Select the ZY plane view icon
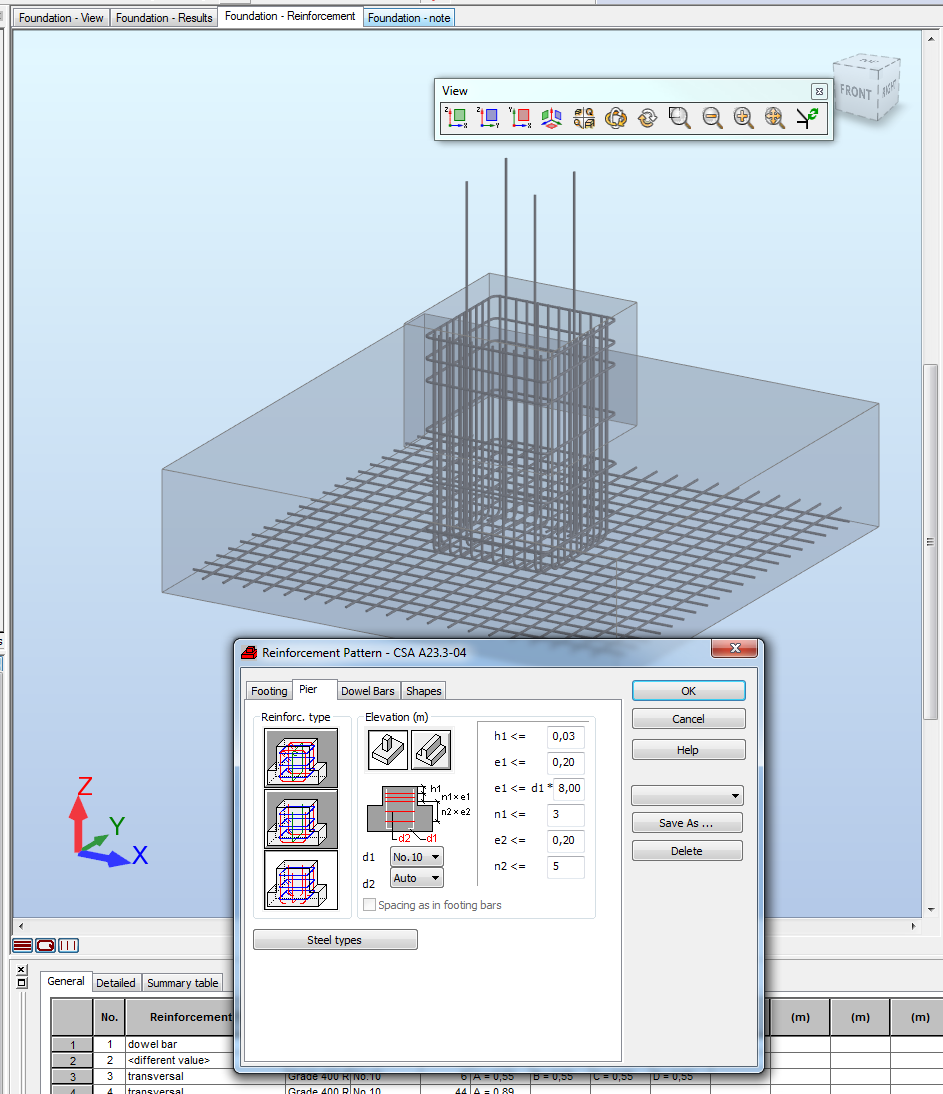Screen dimensions: 943x1094 [x=488, y=118]
